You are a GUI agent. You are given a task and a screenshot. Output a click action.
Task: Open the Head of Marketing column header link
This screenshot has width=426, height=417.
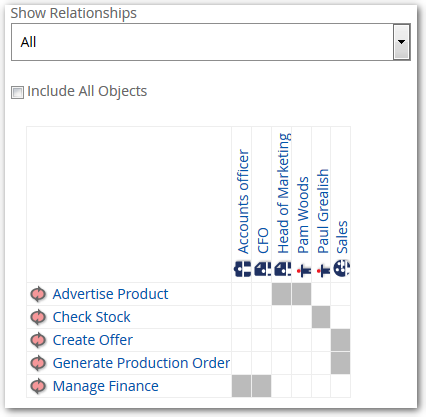click(x=283, y=193)
